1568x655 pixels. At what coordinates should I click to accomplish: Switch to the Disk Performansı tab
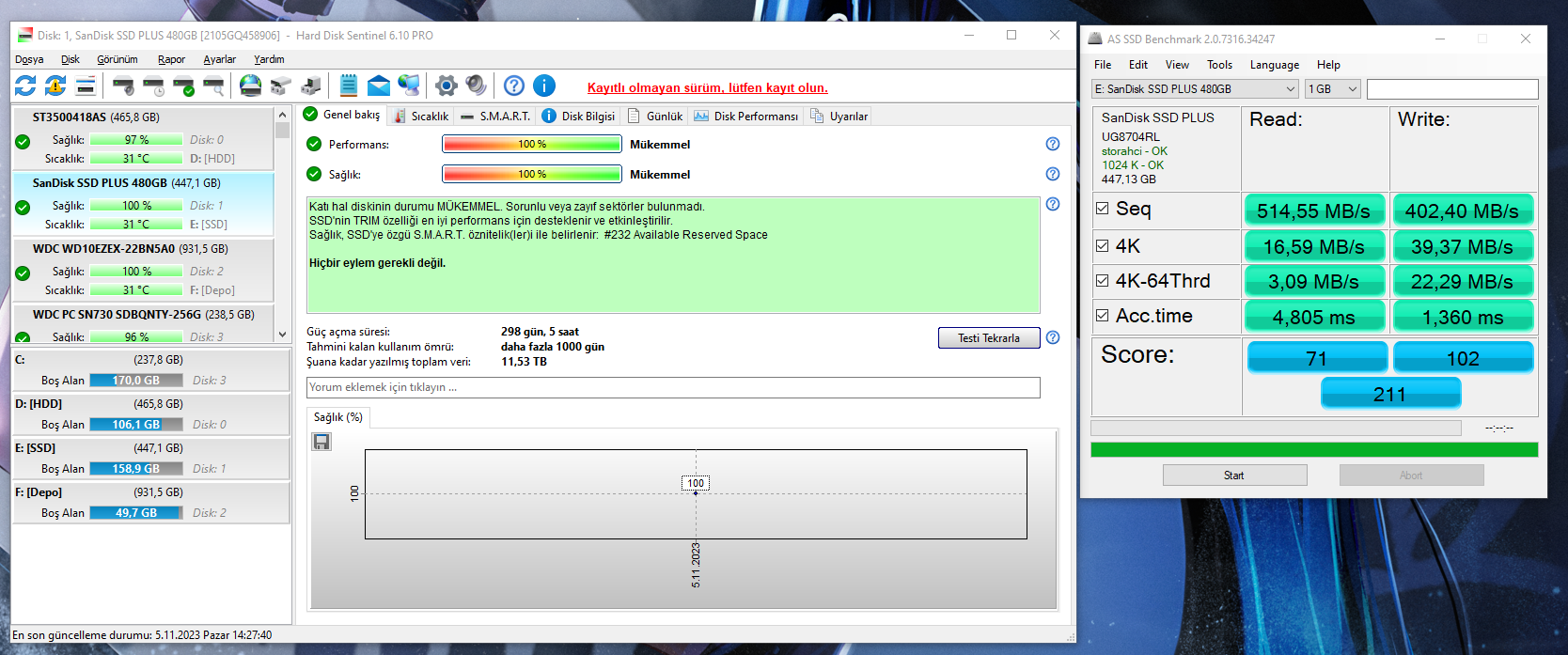tap(746, 116)
